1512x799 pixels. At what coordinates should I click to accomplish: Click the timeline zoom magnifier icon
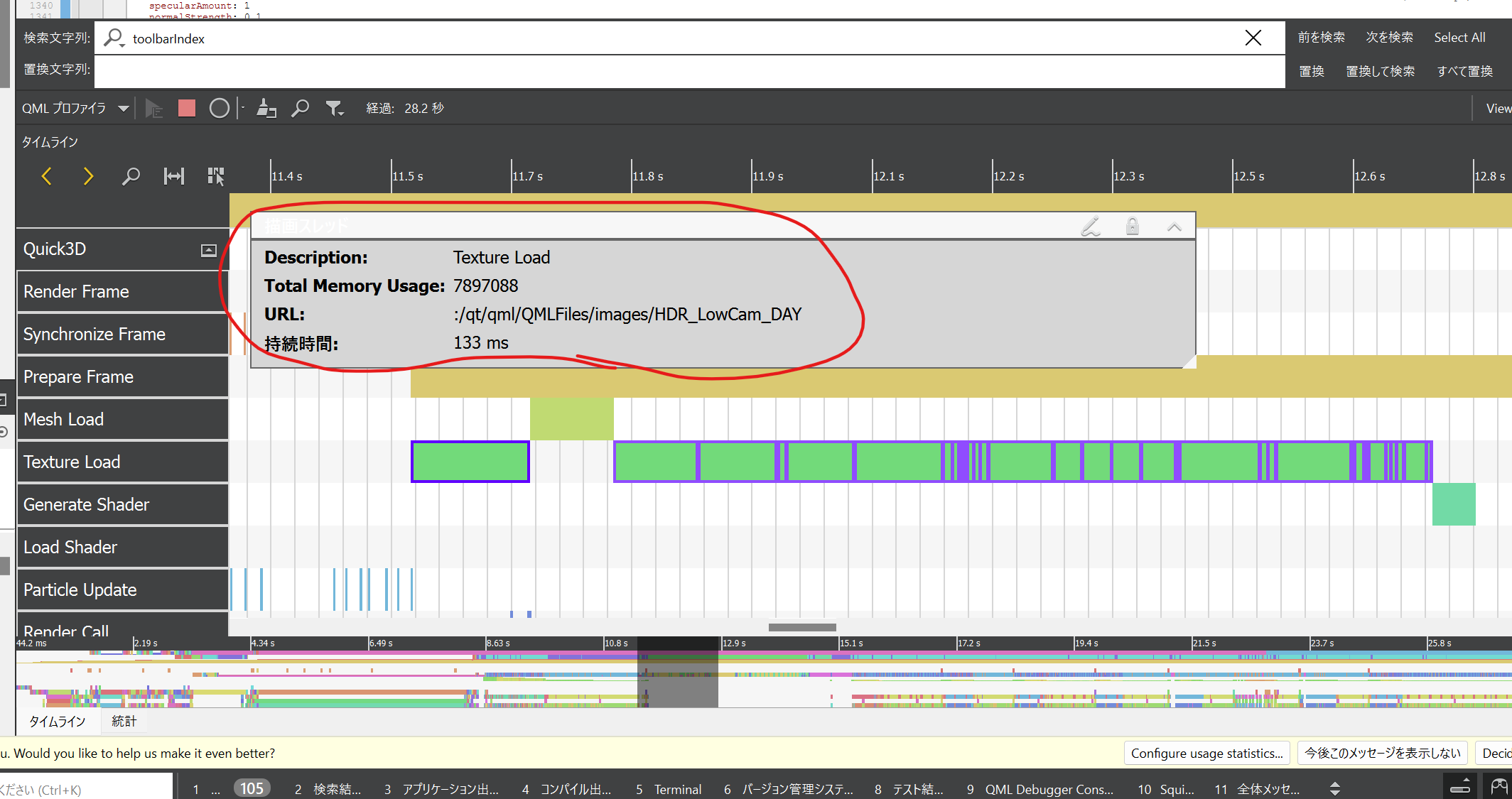click(x=131, y=176)
